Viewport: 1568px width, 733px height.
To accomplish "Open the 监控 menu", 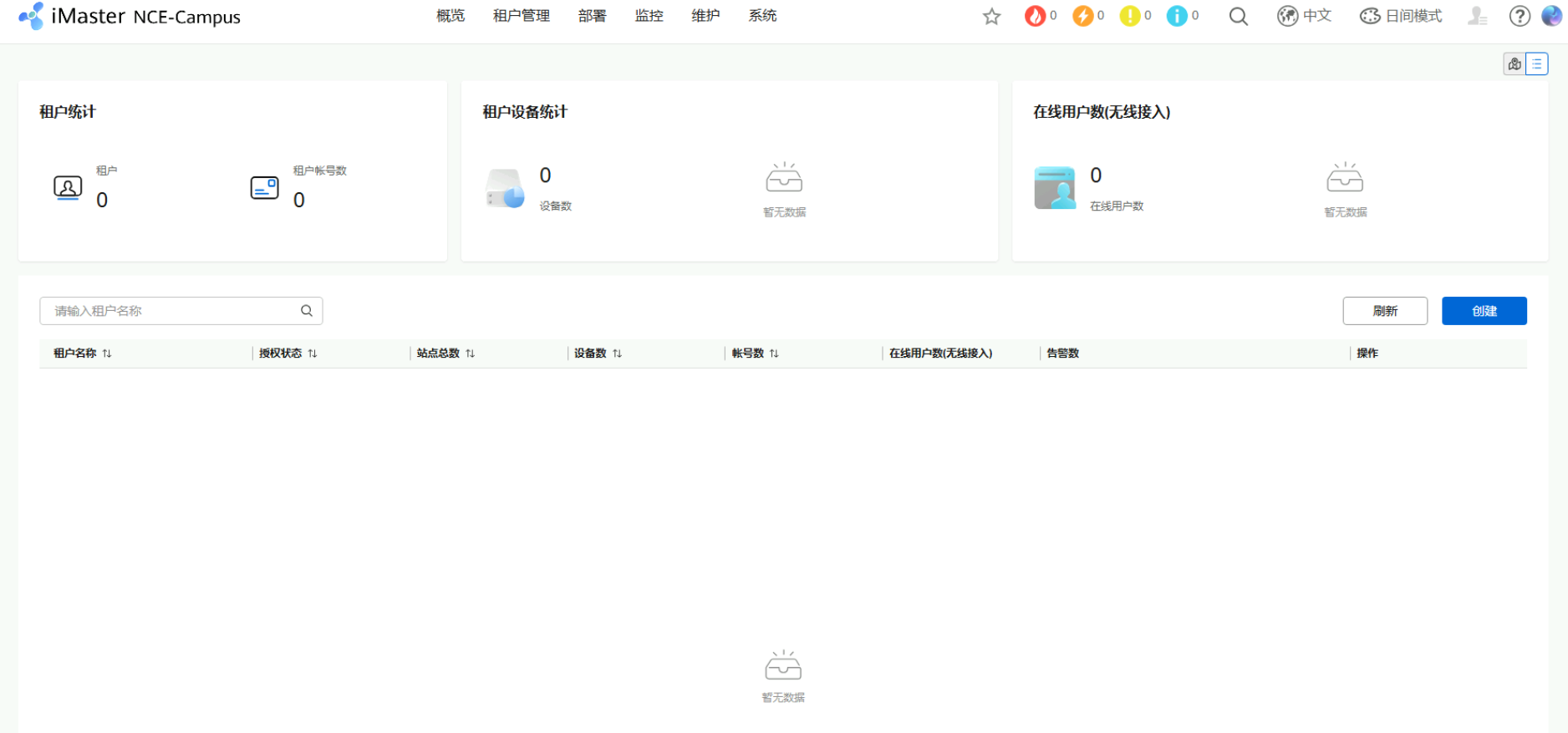I will click(x=649, y=16).
